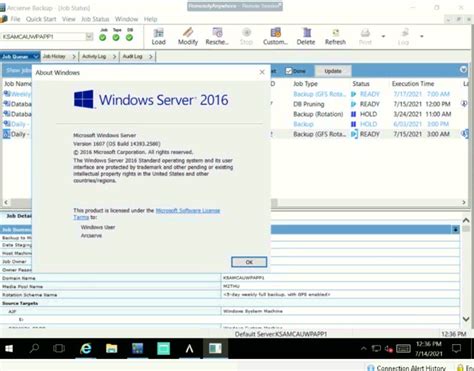Viewport: 474px width, 371px height.
Task: Click the Execution Time column header
Action: [413, 84]
